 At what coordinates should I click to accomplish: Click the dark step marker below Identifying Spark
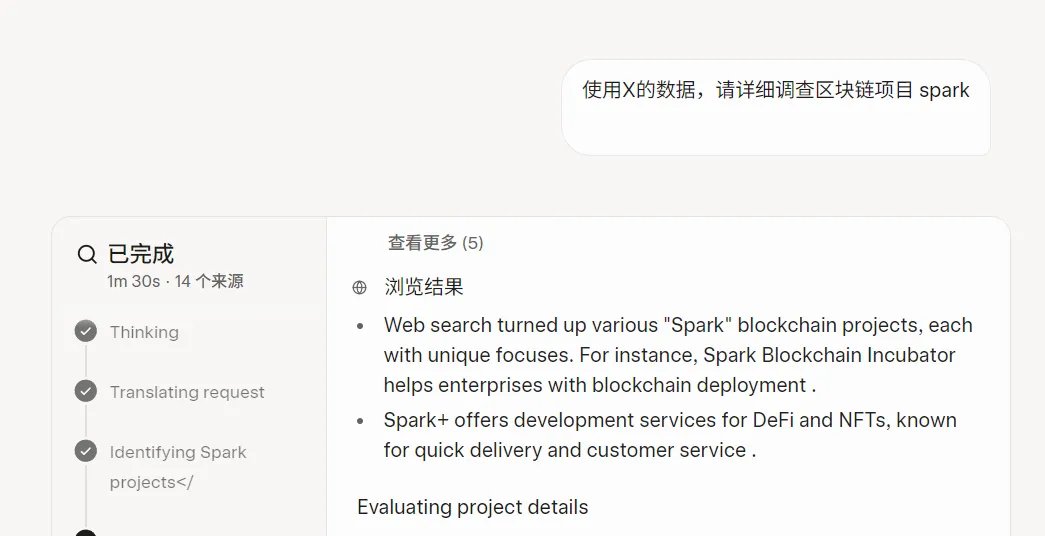pos(85,533)
